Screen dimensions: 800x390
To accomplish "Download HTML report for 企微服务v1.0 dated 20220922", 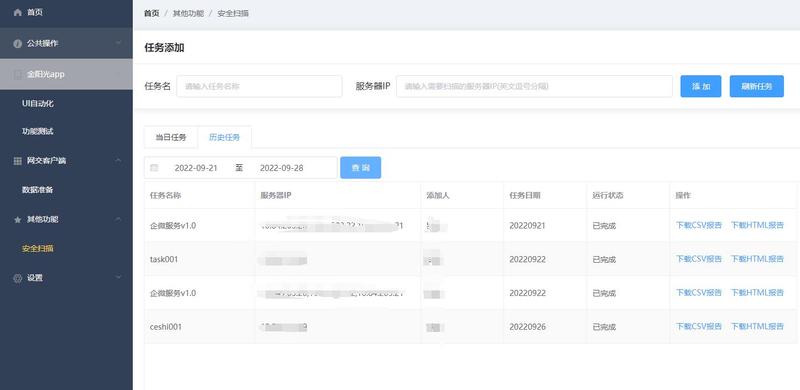I will tap(757, 292).
